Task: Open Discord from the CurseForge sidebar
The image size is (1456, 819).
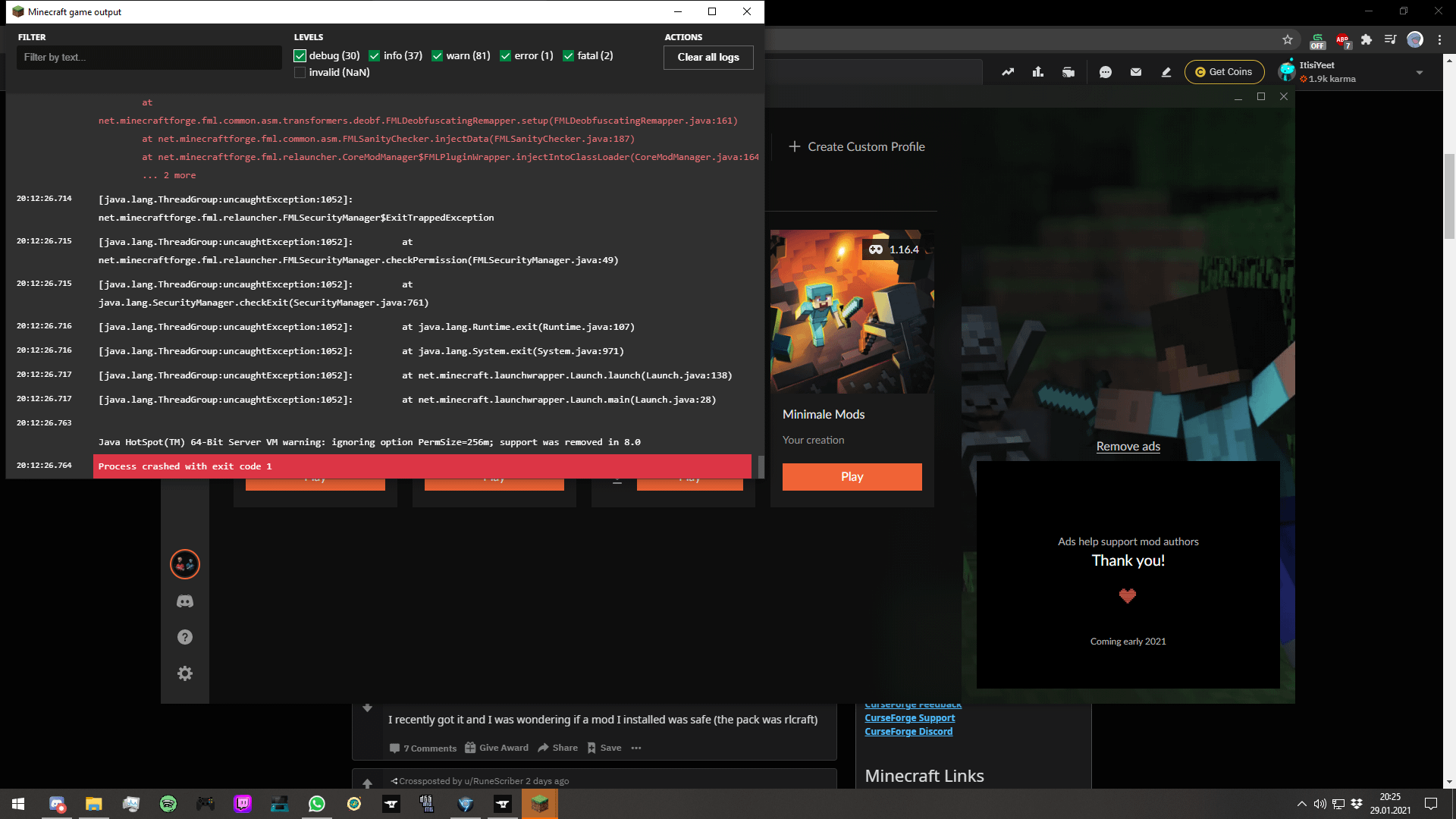Action: (185, 601)
